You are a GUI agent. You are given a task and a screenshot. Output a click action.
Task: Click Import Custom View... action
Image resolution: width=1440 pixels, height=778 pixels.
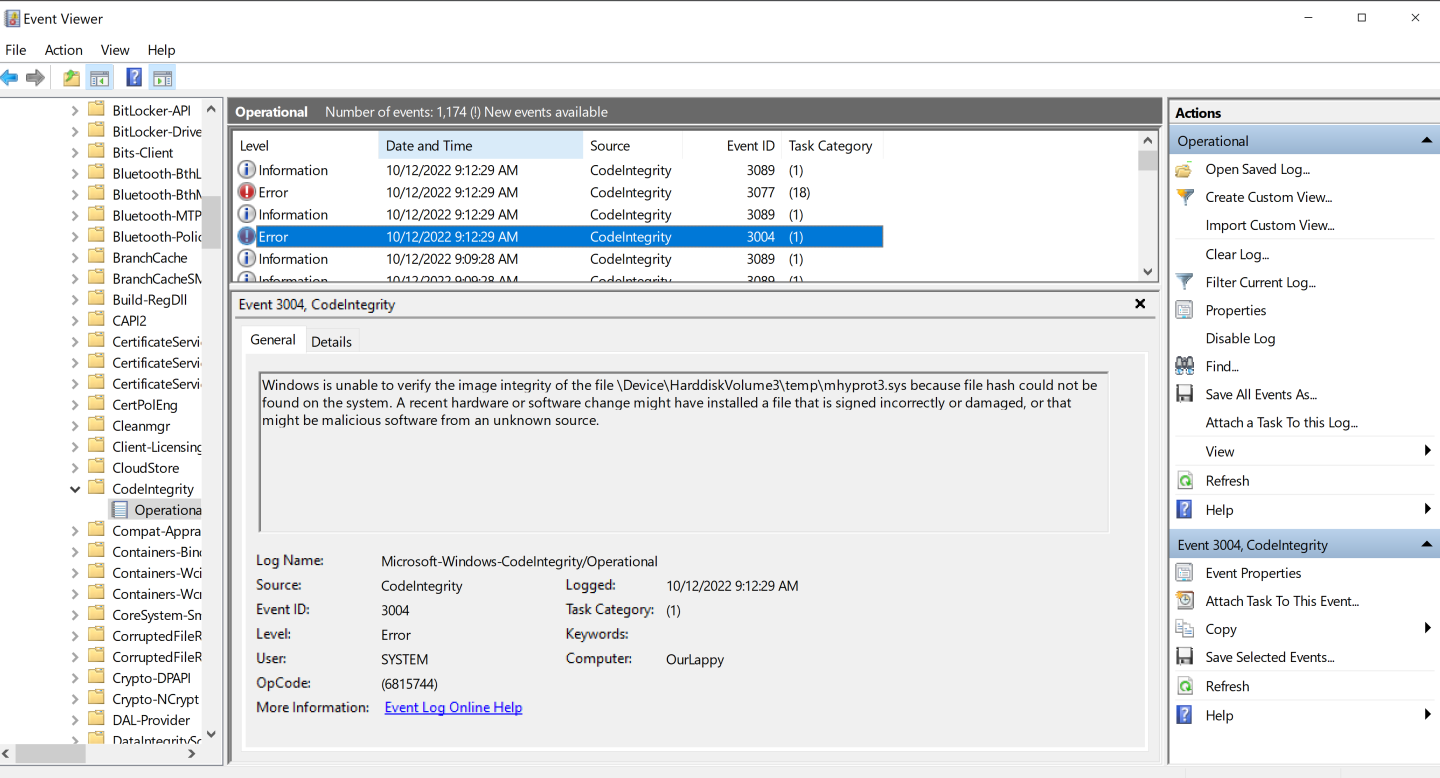(x=1270, y=225)
